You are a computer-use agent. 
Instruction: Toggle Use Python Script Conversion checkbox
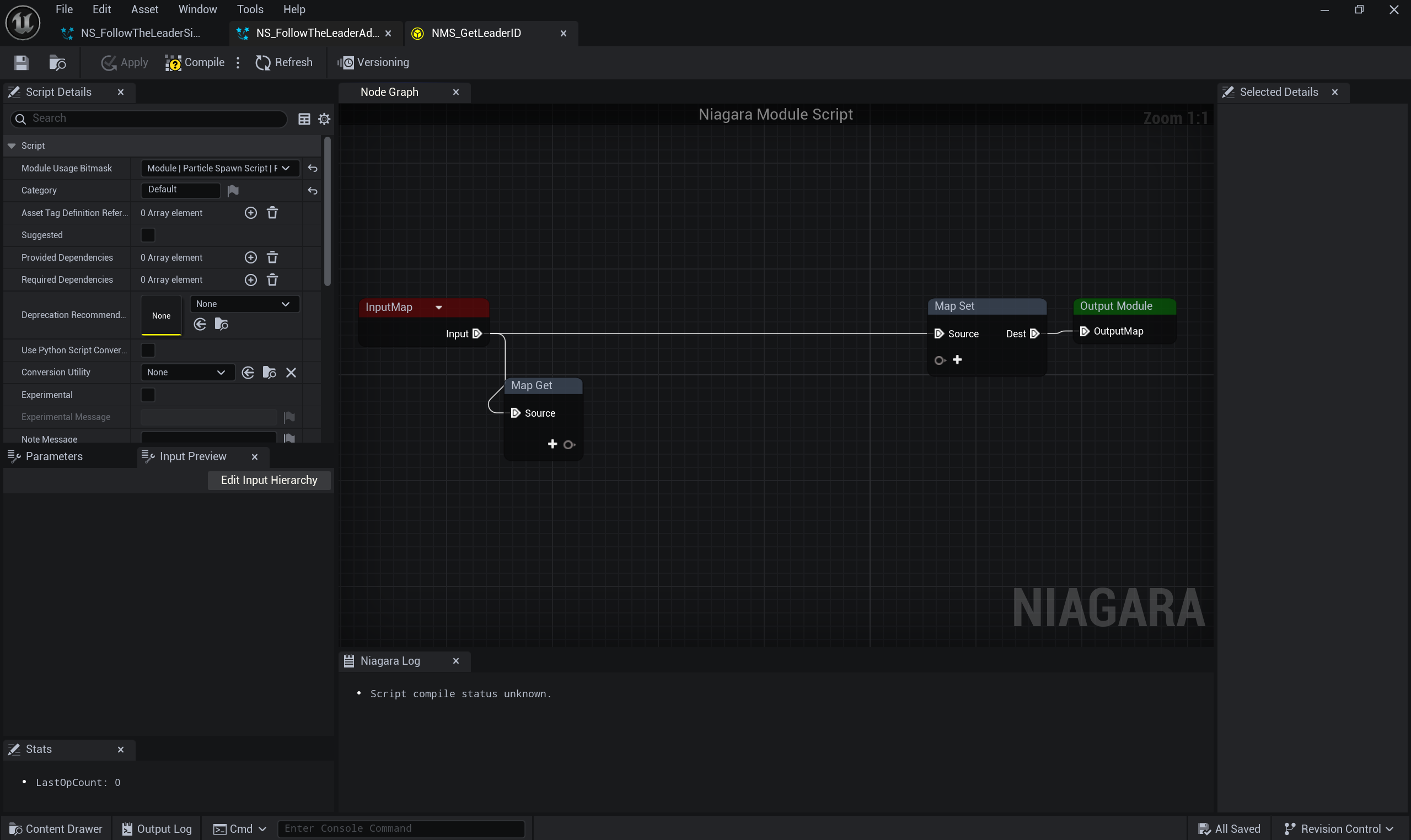148,351
